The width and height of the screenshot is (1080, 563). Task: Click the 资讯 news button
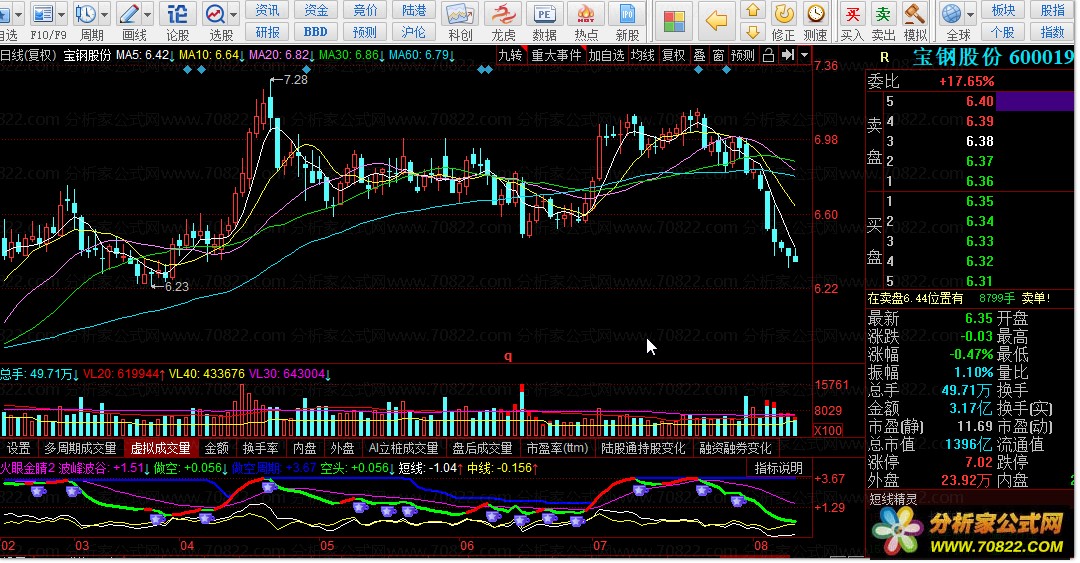pyautogui.click(x=267, y=10)
